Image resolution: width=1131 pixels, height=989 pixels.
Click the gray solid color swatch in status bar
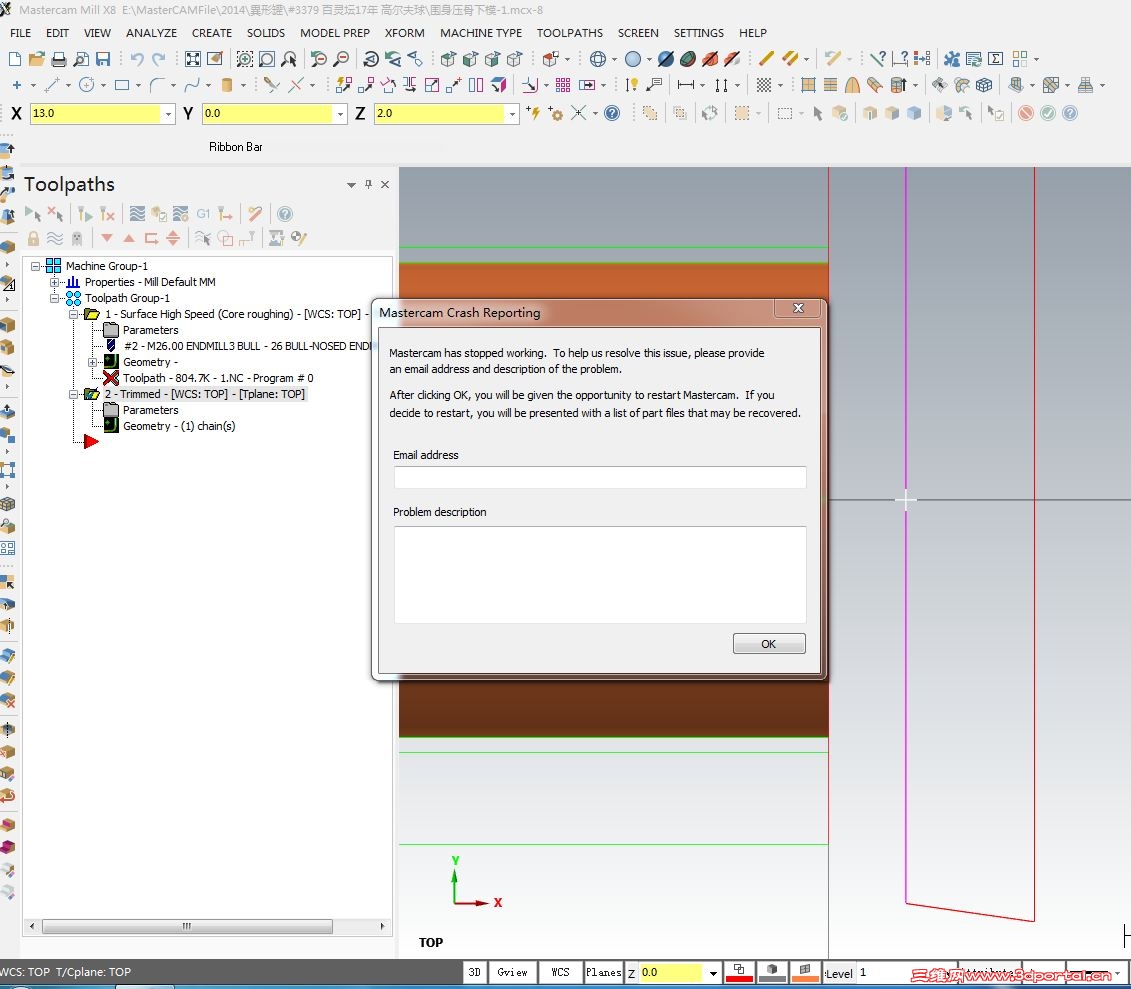pos(772,972)
